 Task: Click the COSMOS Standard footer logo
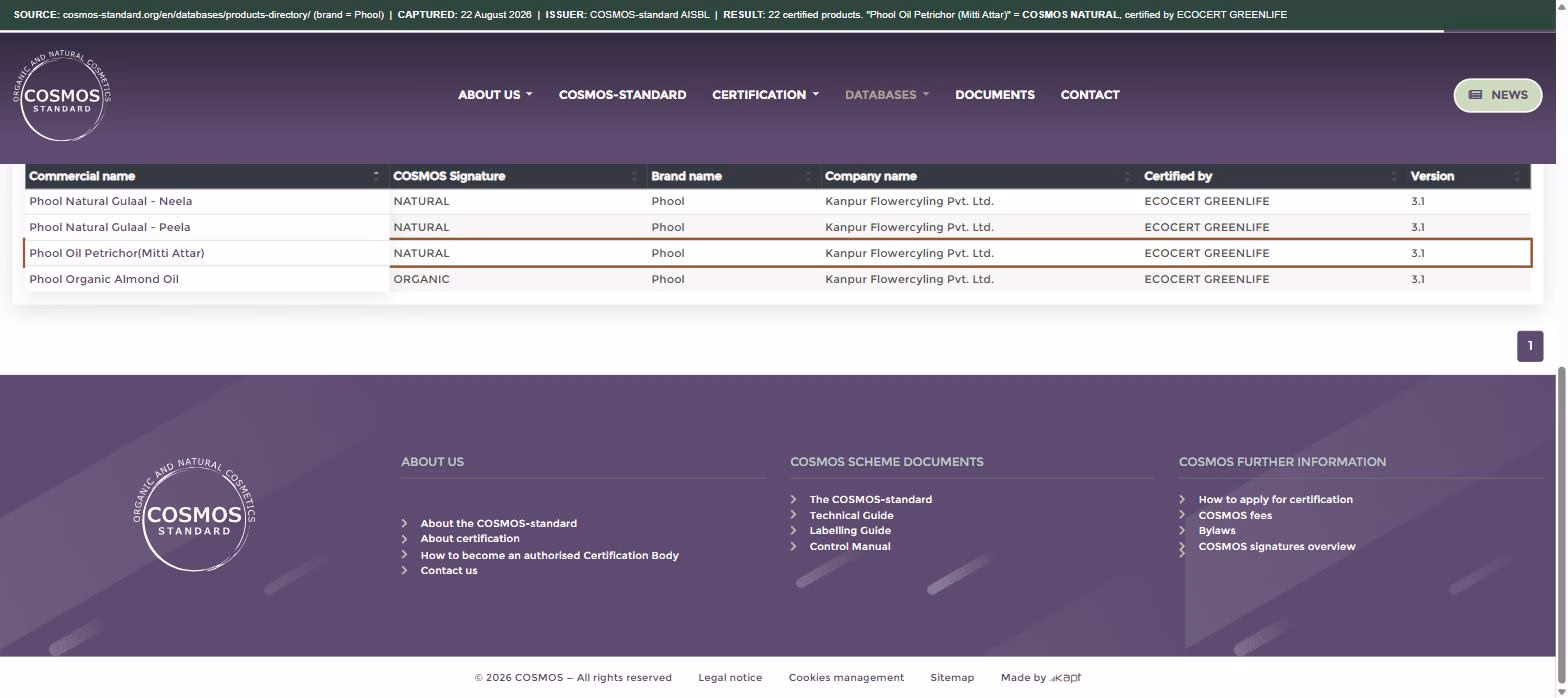click(194, 516)
